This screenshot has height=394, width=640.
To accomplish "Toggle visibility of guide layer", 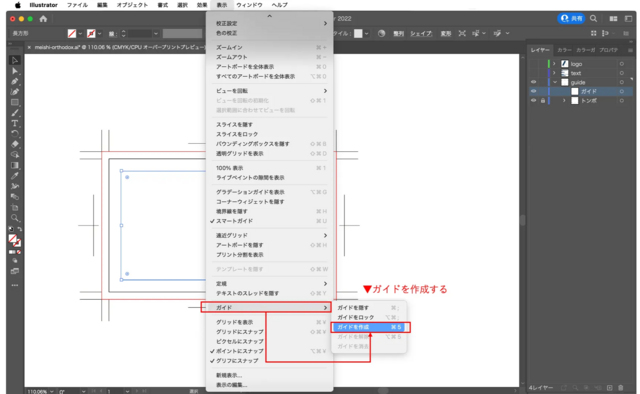I will pos(533,82).
